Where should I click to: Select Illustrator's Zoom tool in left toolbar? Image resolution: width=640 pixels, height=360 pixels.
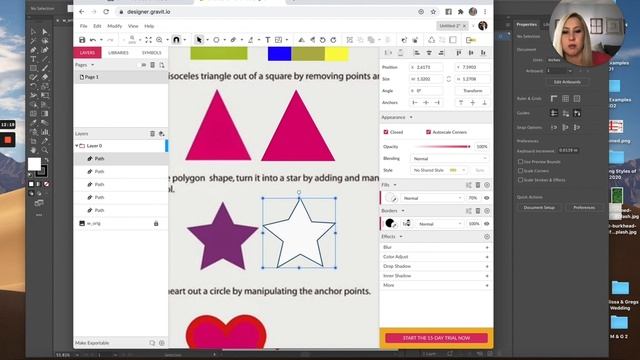point(44,150)
